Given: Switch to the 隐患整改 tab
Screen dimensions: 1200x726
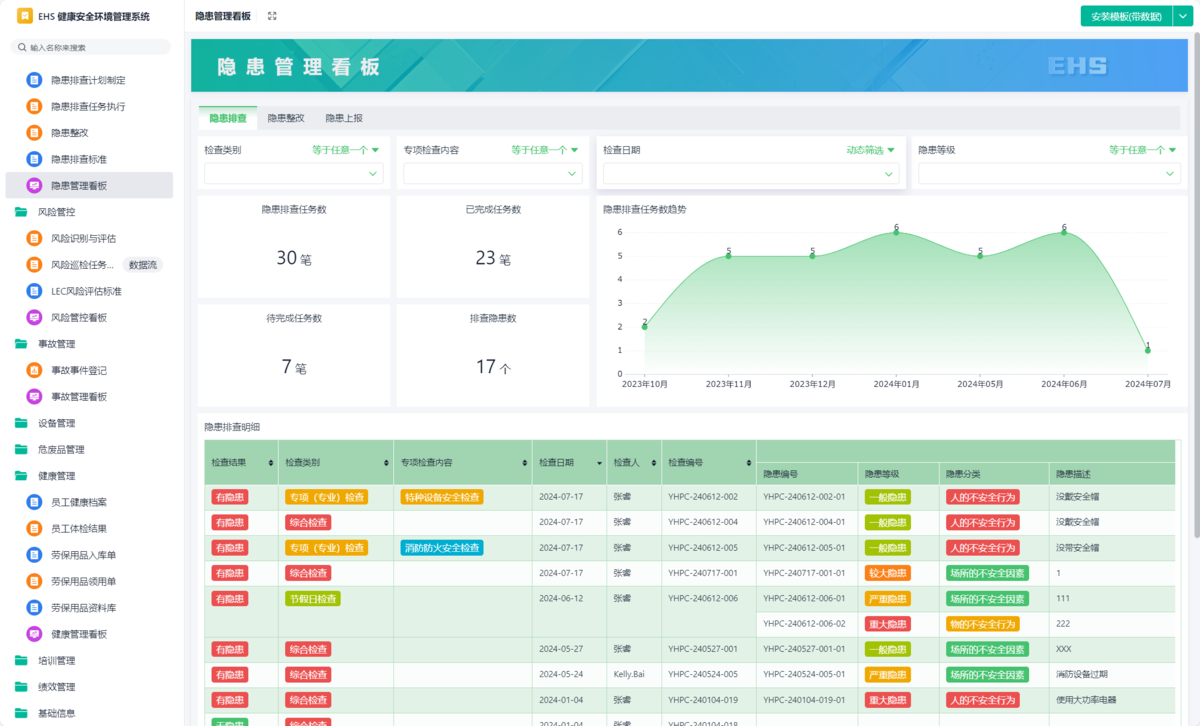Looking at the screenshot, I should tap(286, 118).
